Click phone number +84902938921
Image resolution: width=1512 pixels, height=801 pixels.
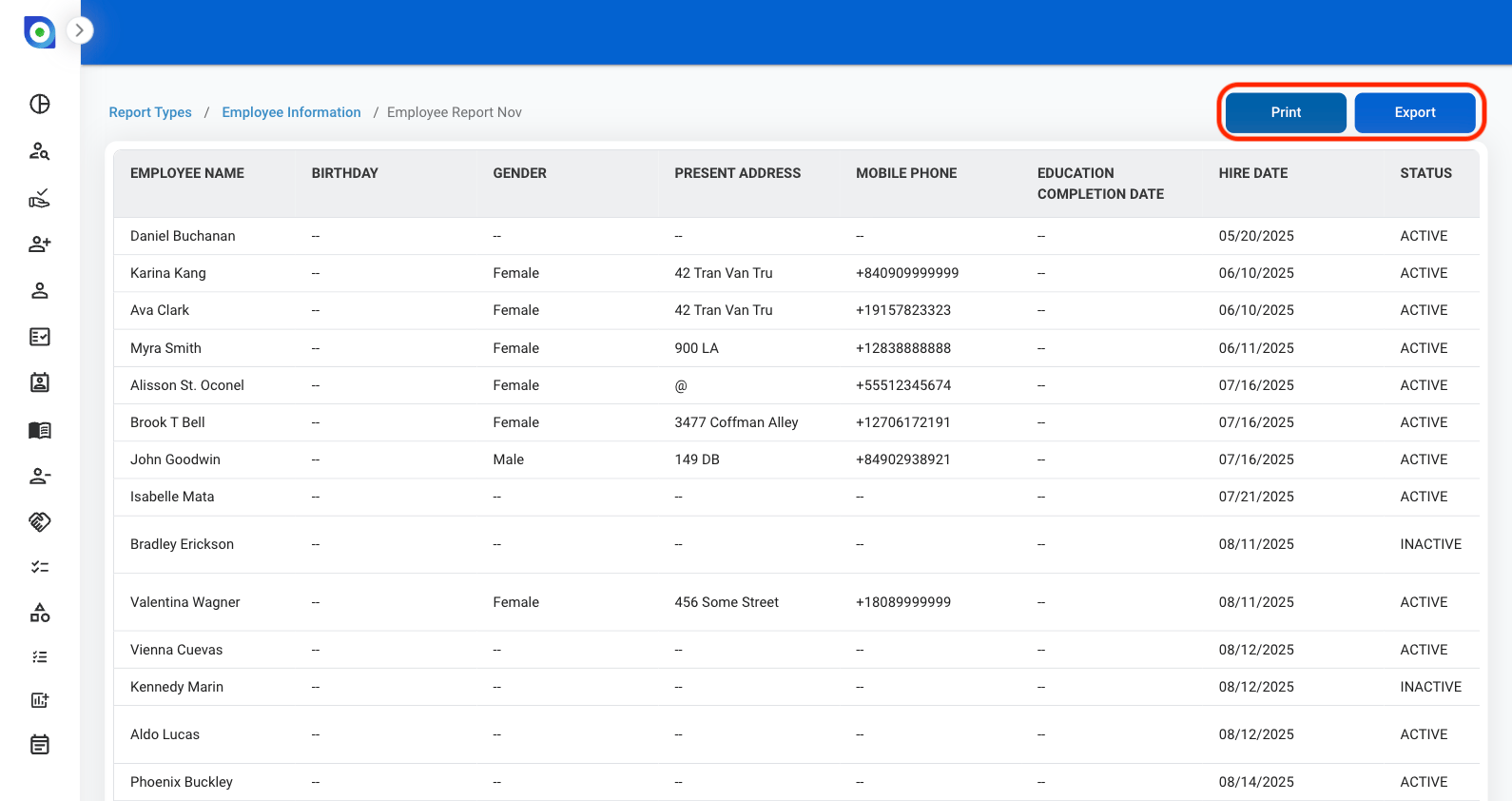[903, 459]
